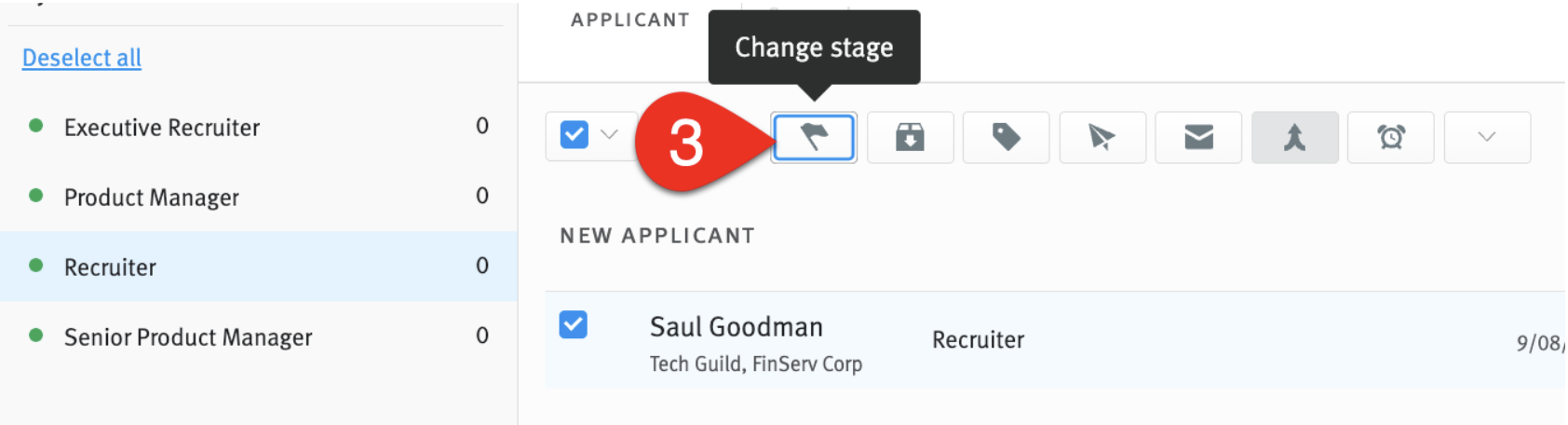Open dropdown arrow beside select-all checkbox

pos(610,135)
